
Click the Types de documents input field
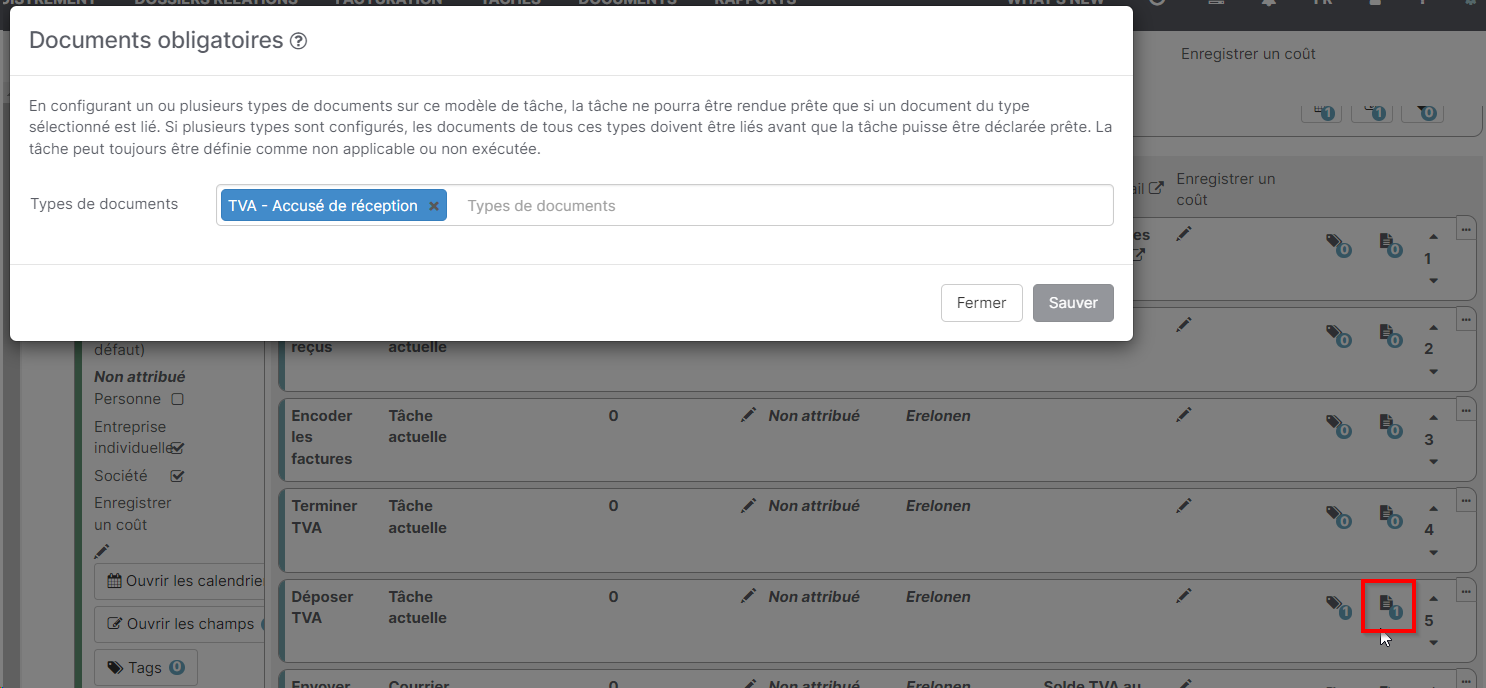[700, 205]
